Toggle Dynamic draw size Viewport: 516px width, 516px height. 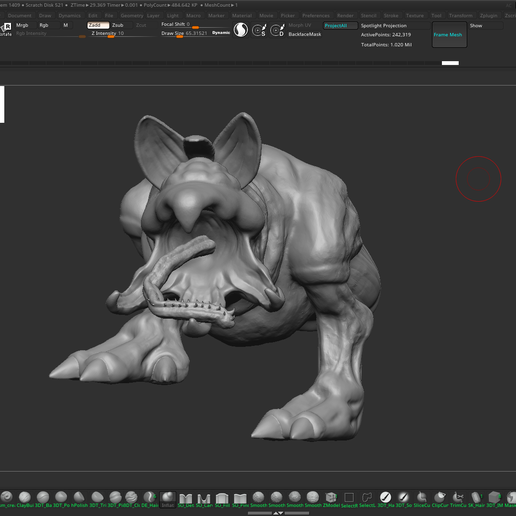coord(221,33)
